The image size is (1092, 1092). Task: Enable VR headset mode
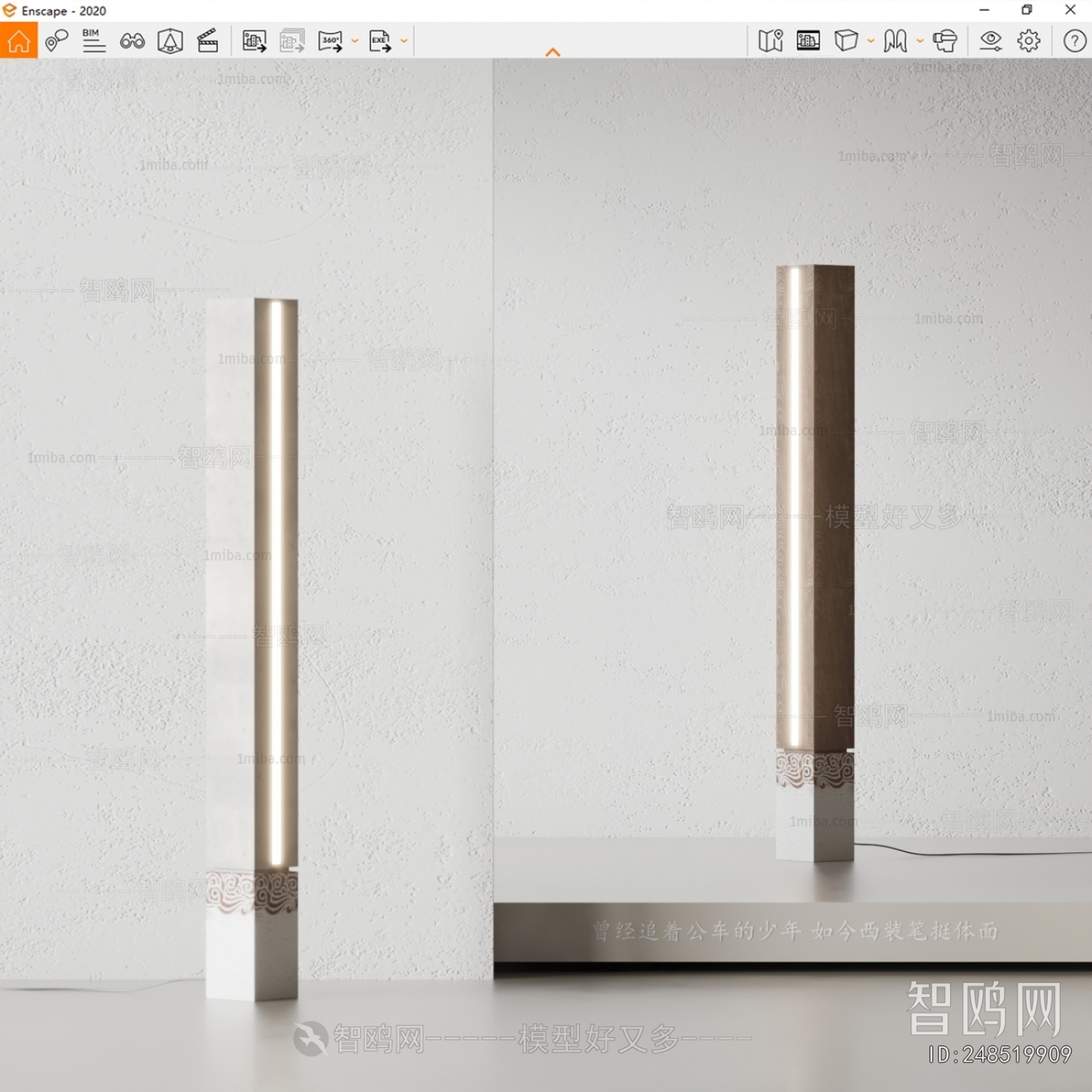point(945,41)
